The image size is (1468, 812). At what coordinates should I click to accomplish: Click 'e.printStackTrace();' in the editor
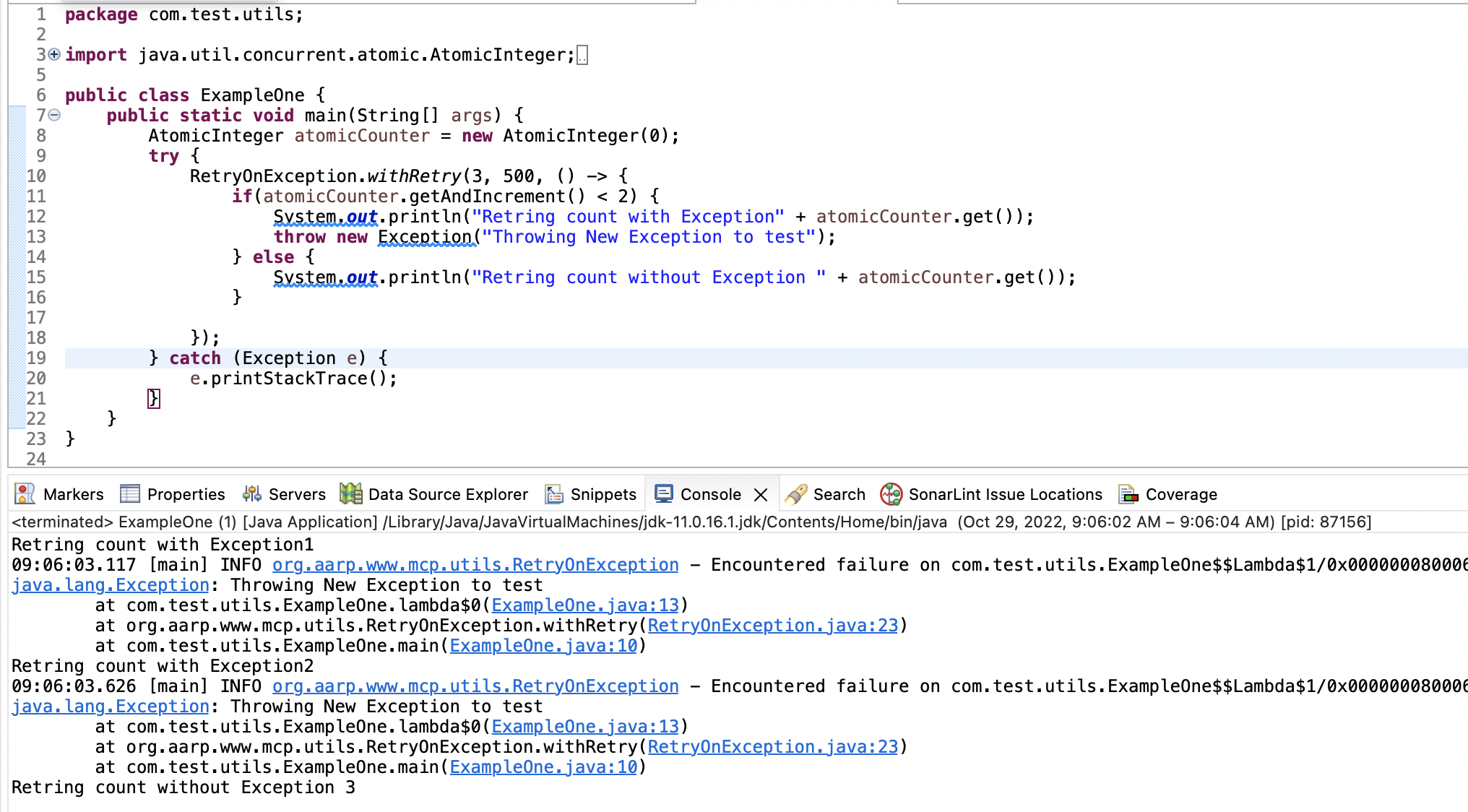(293, 379)
